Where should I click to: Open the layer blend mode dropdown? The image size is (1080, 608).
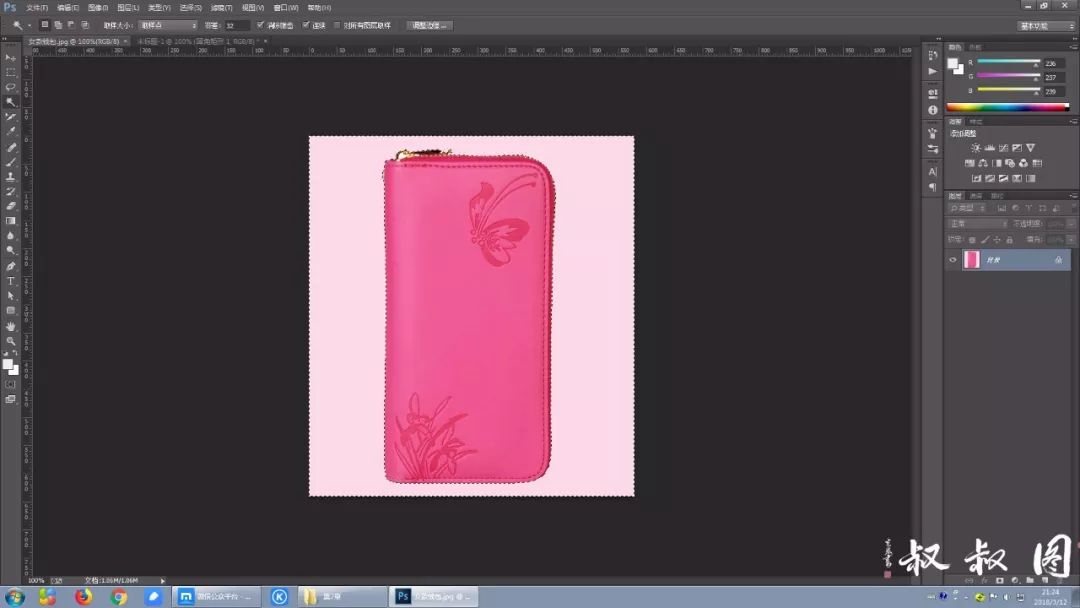(977, 224)
